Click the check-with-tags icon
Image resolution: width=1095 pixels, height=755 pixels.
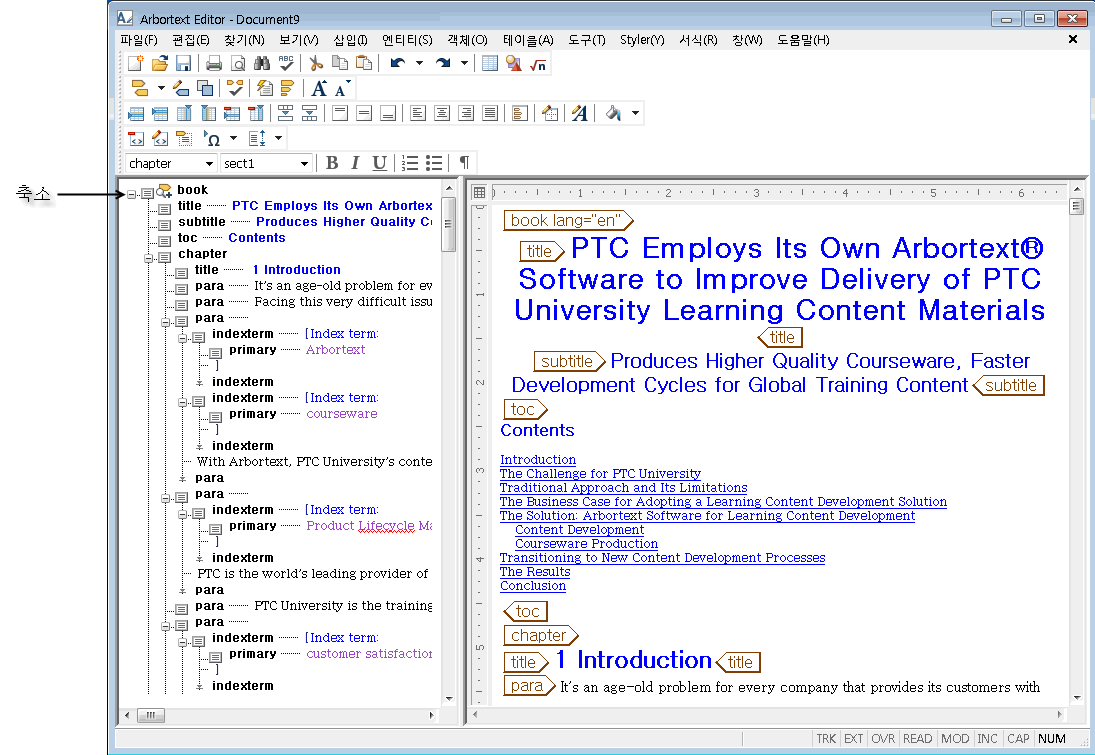[x=235, y=88]
